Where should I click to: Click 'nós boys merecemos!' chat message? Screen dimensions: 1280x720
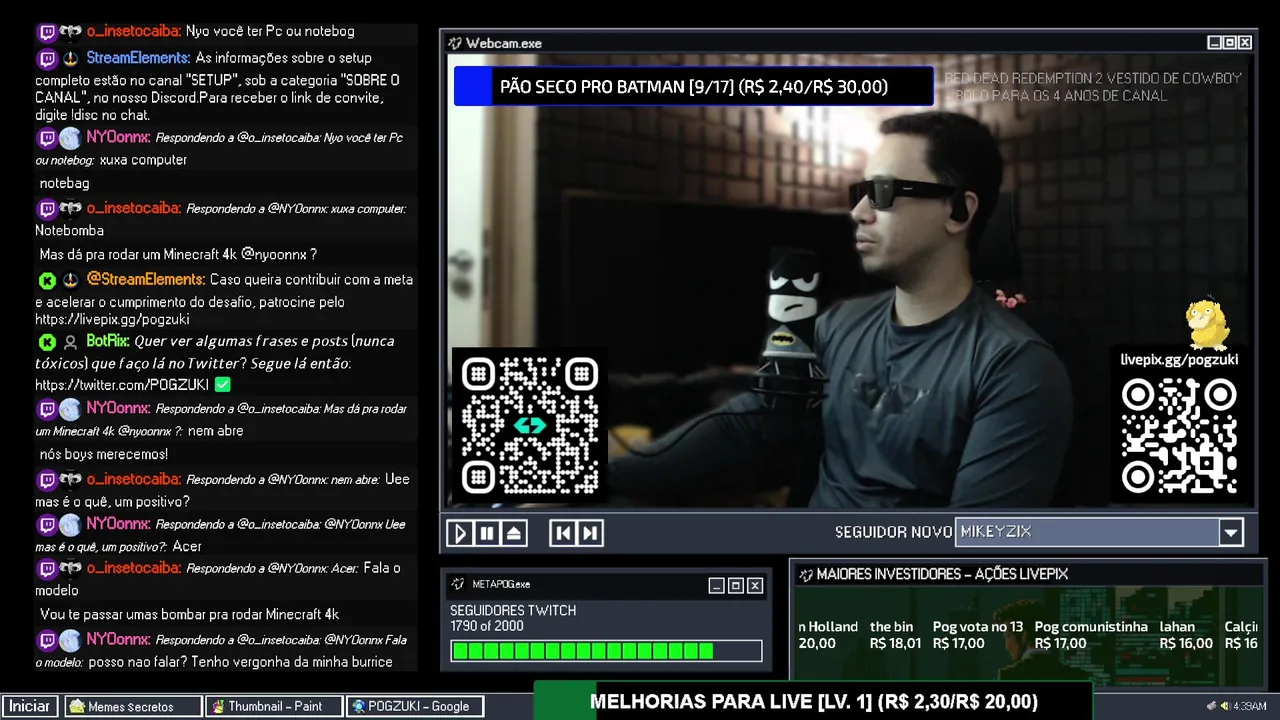coord(104,454)
